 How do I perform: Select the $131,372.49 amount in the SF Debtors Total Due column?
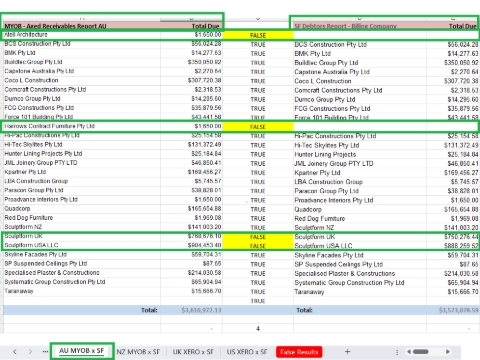coord(461,145)
